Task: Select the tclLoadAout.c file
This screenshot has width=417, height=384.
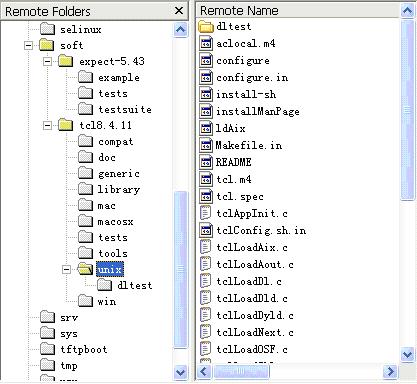Action: 255,264
